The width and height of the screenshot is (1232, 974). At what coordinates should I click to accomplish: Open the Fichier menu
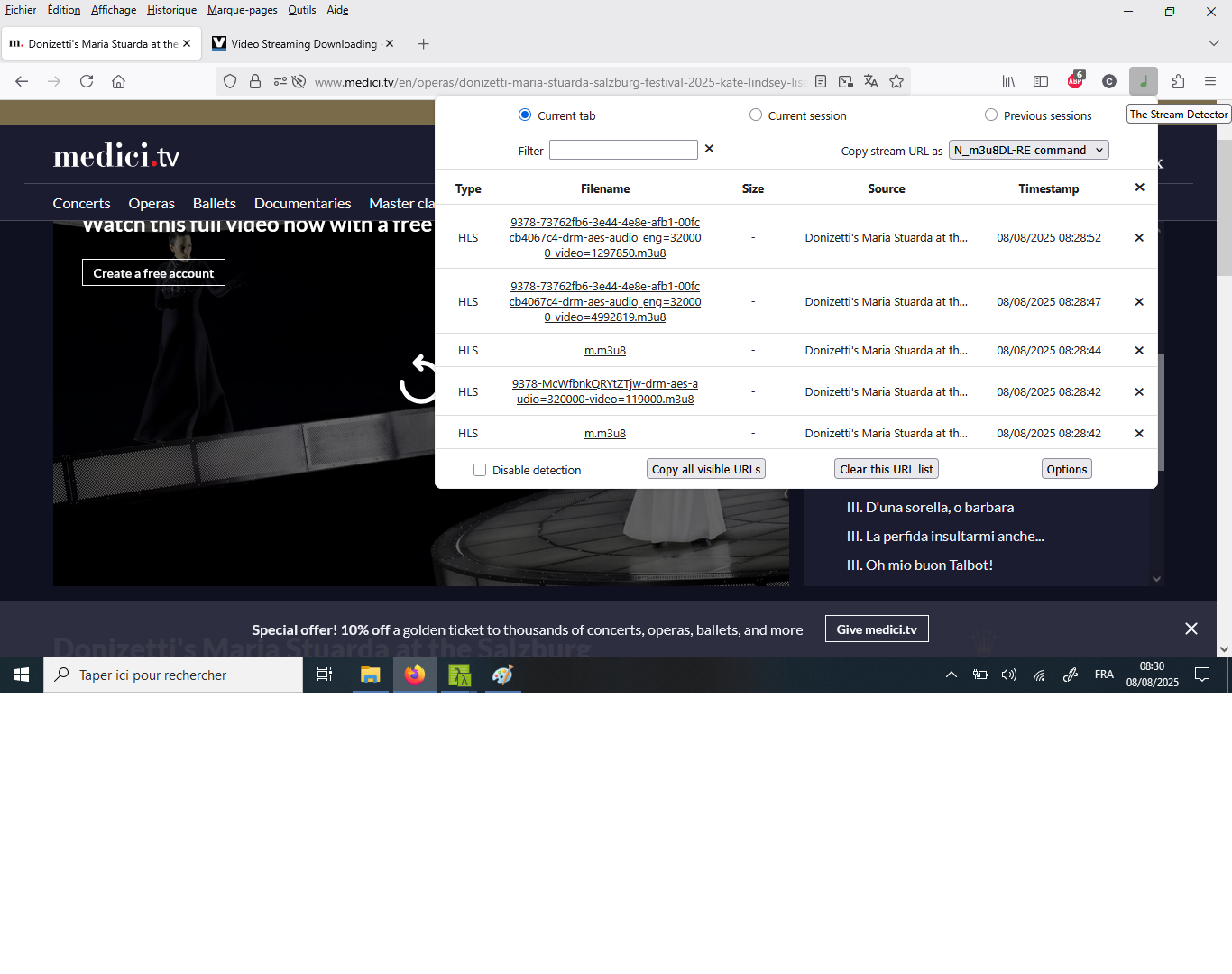pyautogui.click(x=21, y=10)
